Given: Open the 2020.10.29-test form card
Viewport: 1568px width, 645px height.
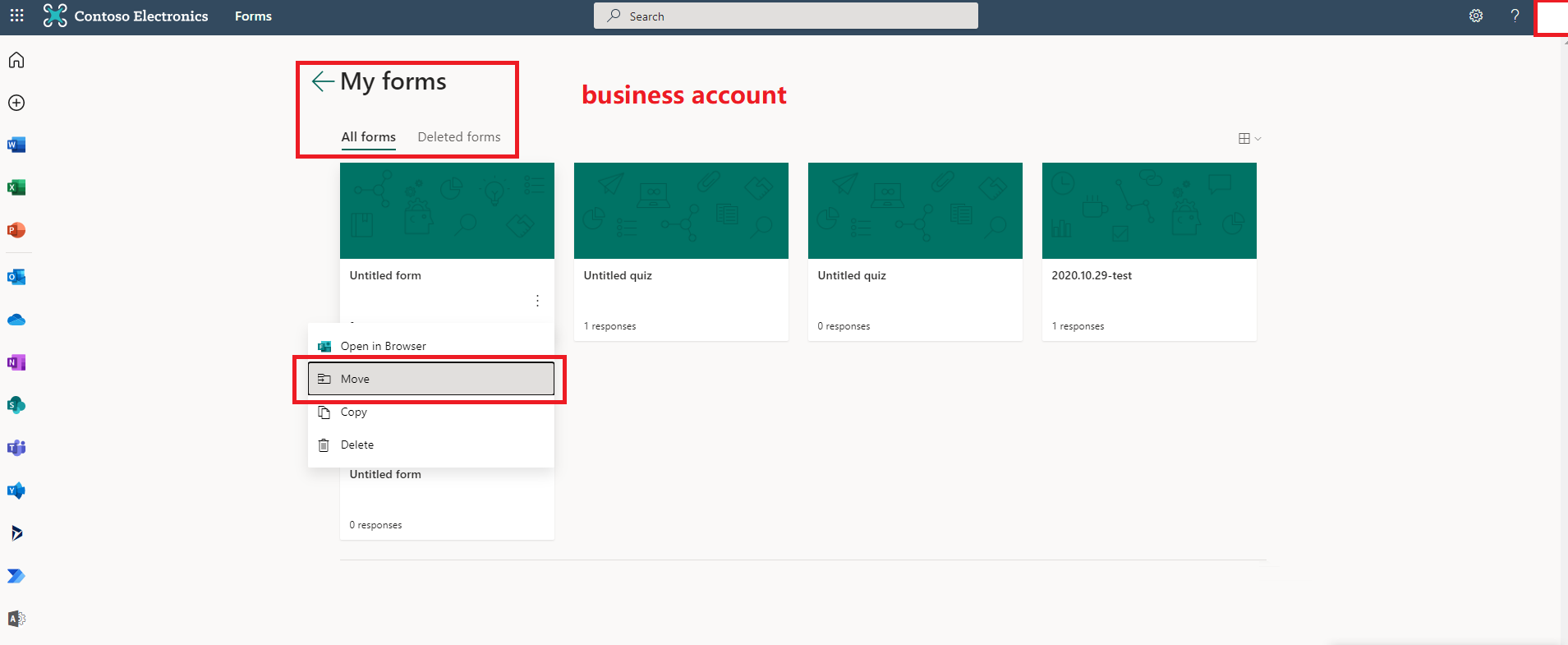Looking at the screenshot, I should (1149, 251).
